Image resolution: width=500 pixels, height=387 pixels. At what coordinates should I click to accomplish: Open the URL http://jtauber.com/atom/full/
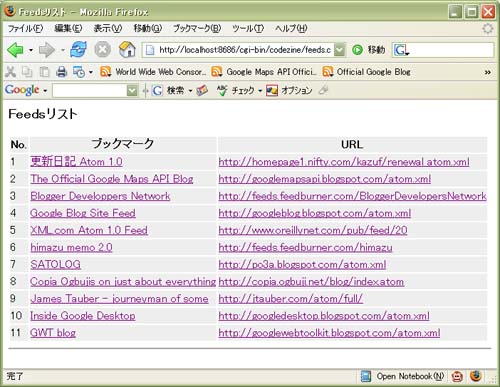pos(291,299)
